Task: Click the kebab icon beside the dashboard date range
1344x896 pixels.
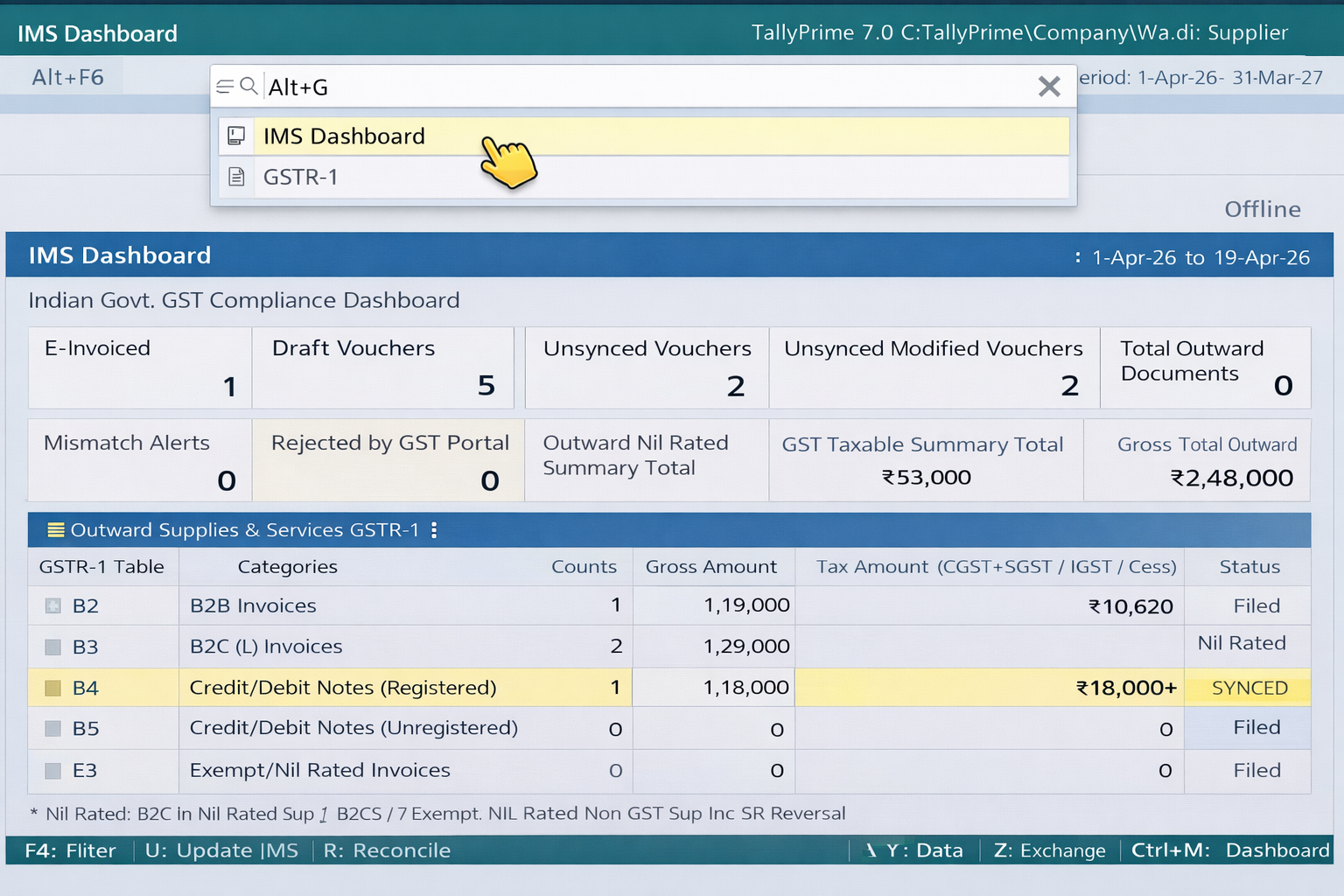Action: pyautogui.click(x=1078, y=256)
